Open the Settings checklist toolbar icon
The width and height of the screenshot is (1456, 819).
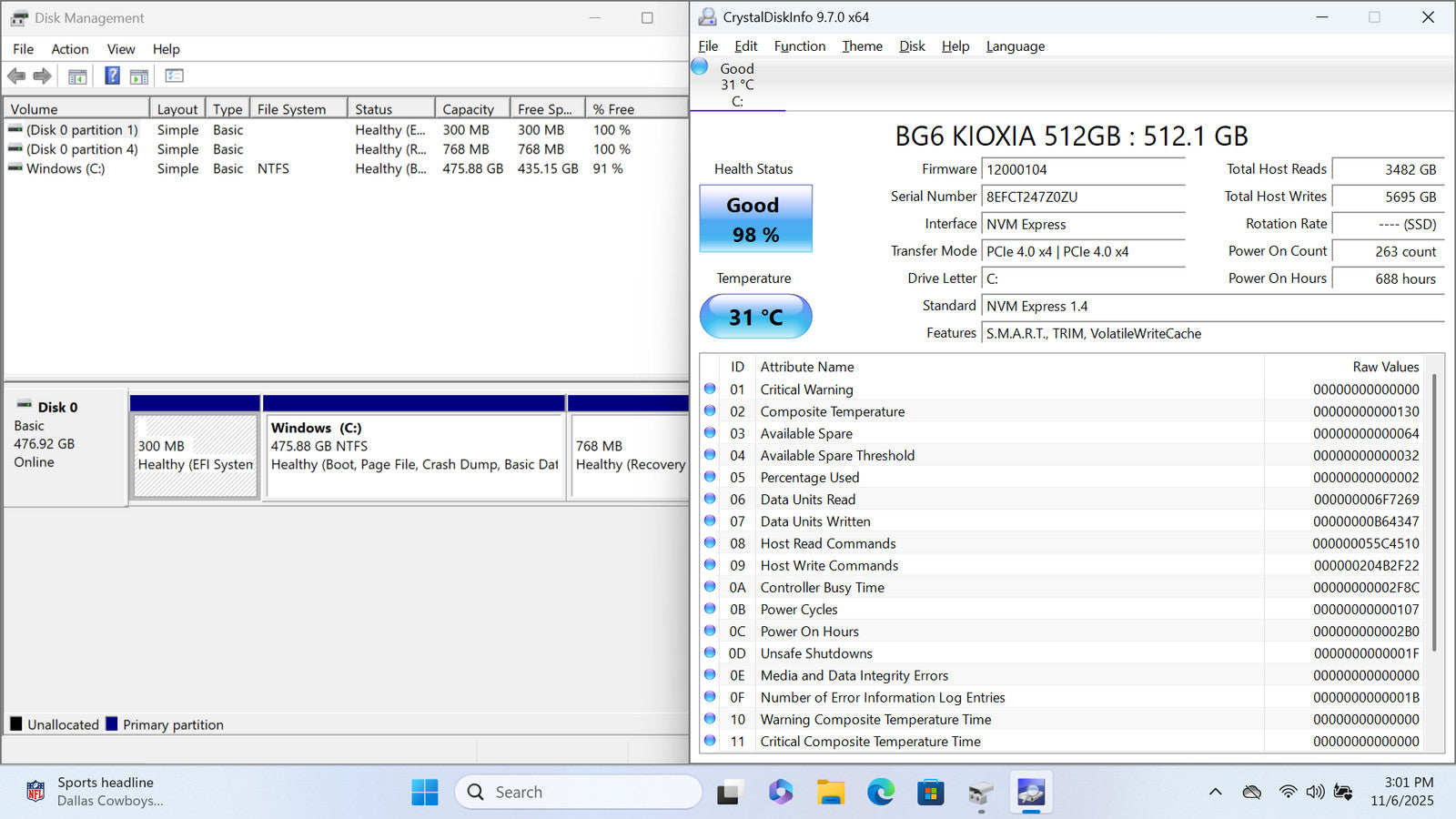(174, 76)
